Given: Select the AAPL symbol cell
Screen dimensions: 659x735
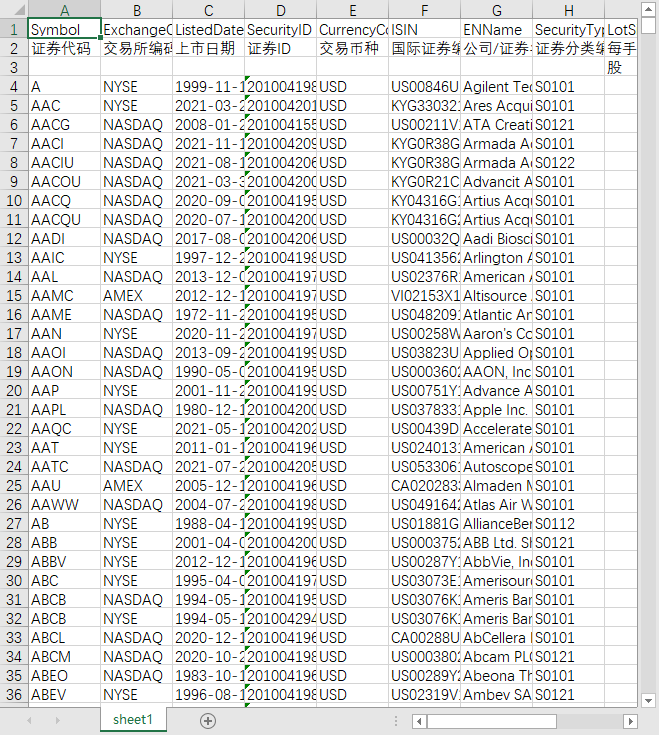Looking at the screenshot, I should [65, 410].
